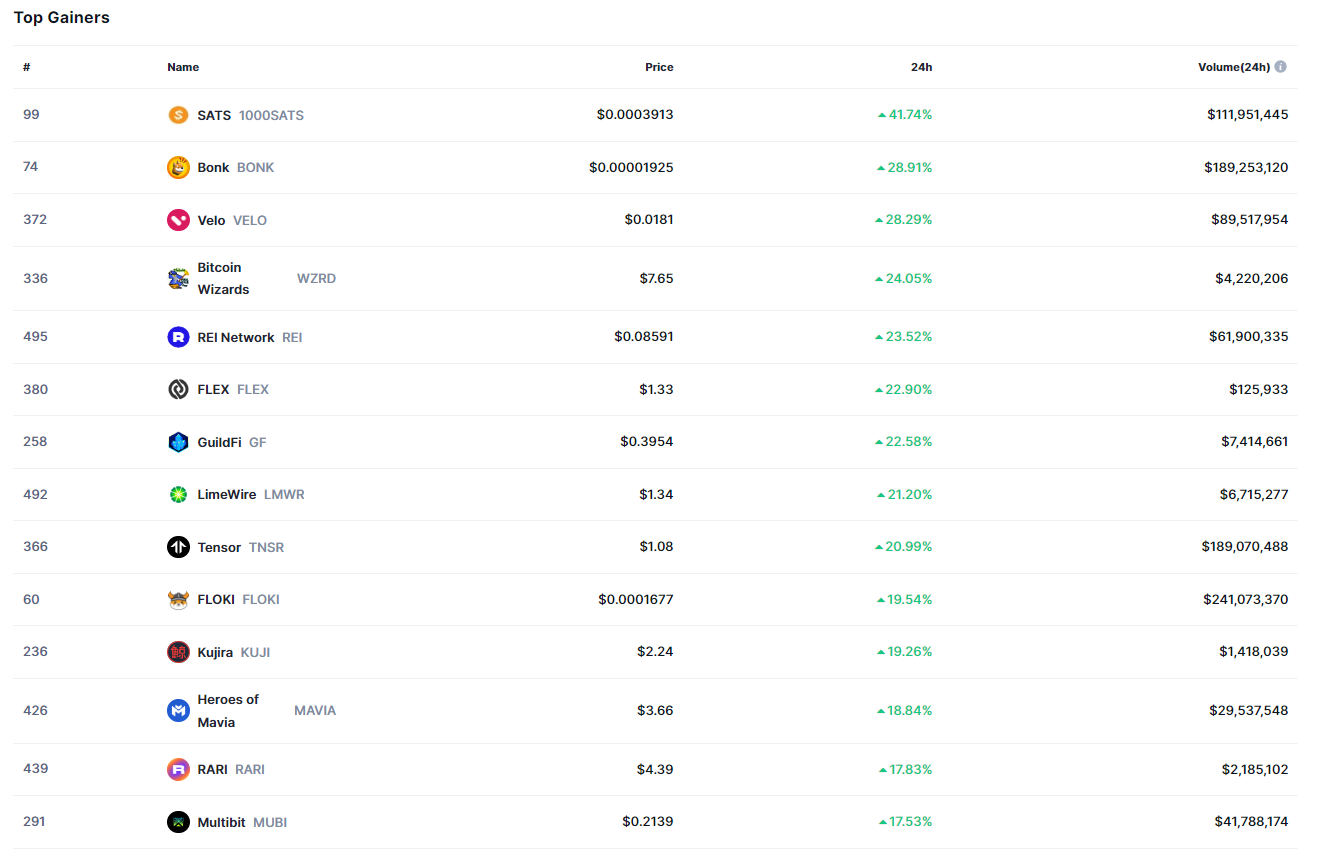
Task: Click the $4,220,206 volume value
Action: [1252, 278]
